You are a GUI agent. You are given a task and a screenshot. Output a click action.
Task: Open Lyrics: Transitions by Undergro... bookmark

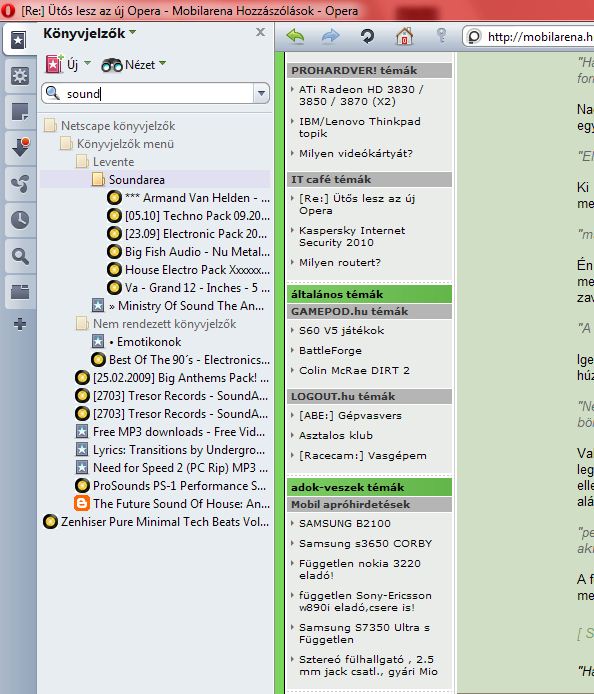[x=170, y=450]
